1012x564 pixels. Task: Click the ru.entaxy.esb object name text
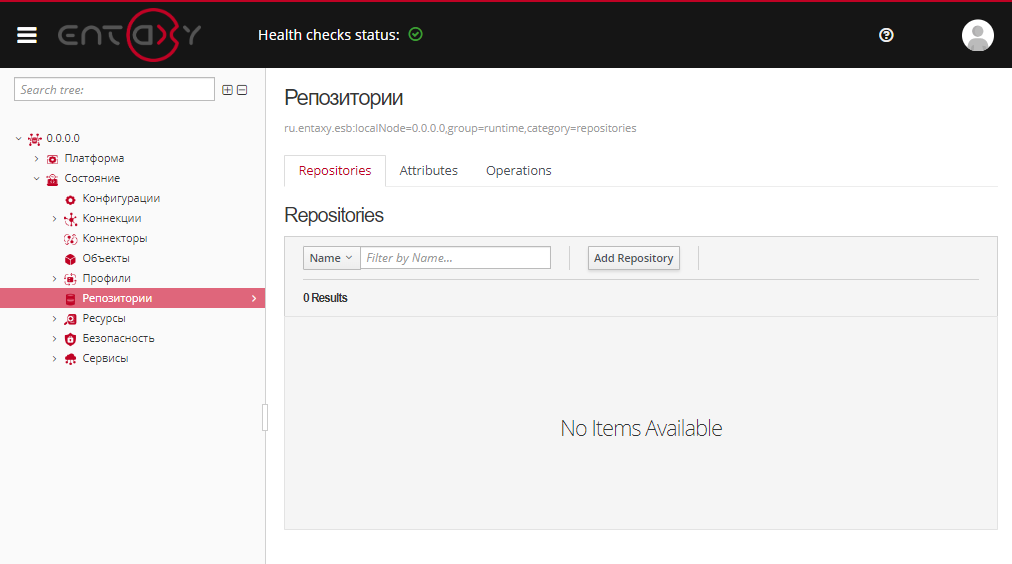pyautogui.click(x=460, y=128)
